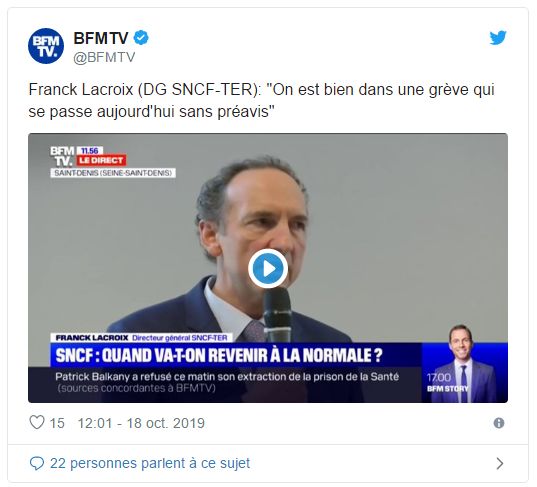
Task: Open the tweet timestamp 12:01 - 18 oct. 2019
Action: [x=141, y=423]
